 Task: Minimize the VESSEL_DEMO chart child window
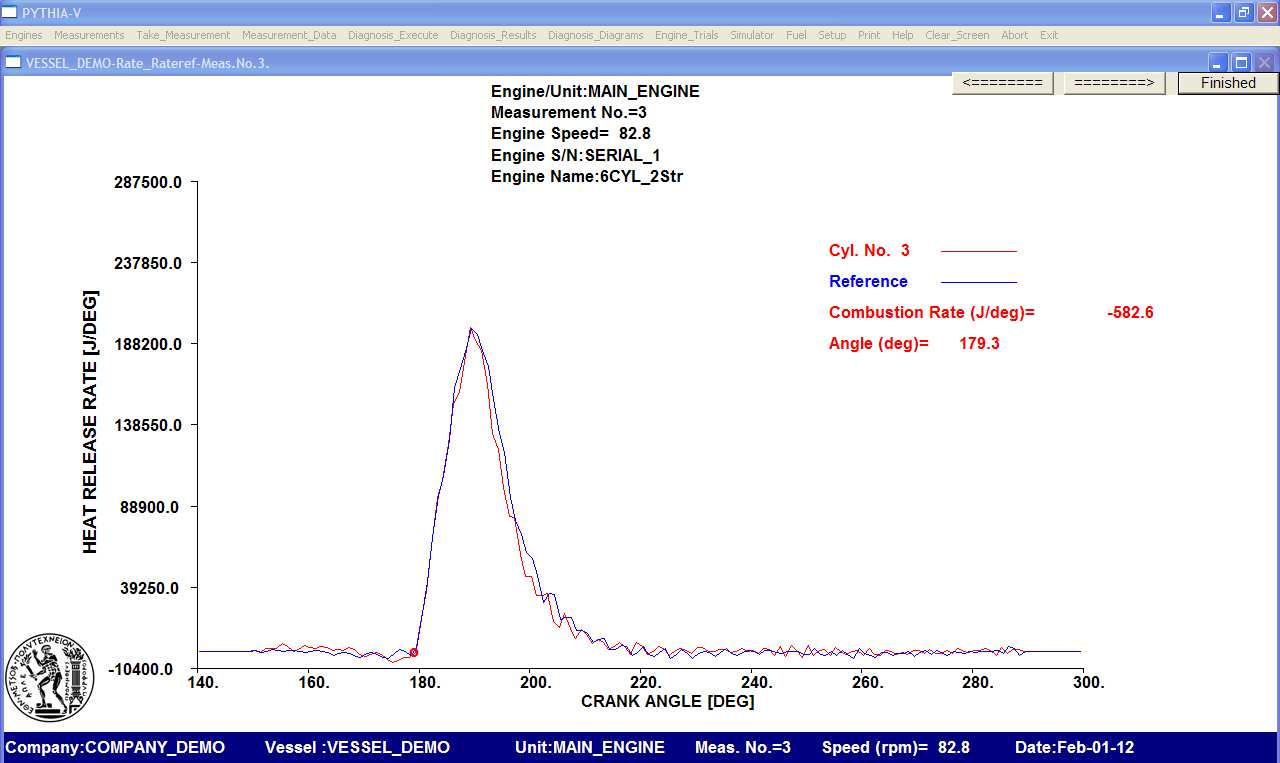(x=1219, y=62)
